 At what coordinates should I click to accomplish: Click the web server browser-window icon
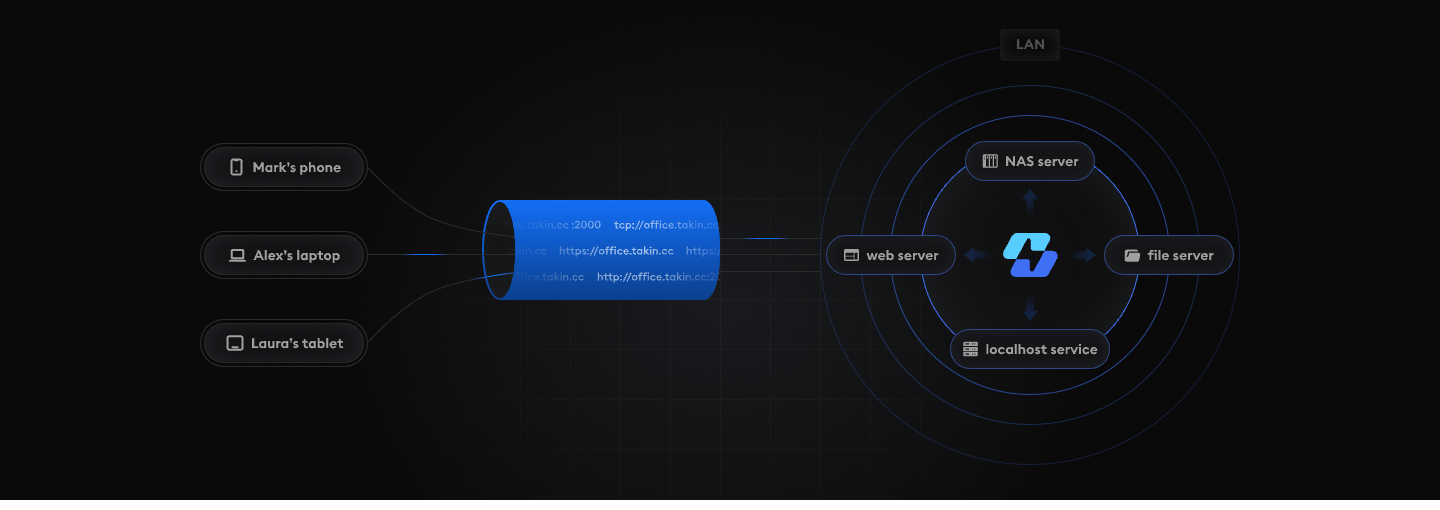click(x=852, y=255)
